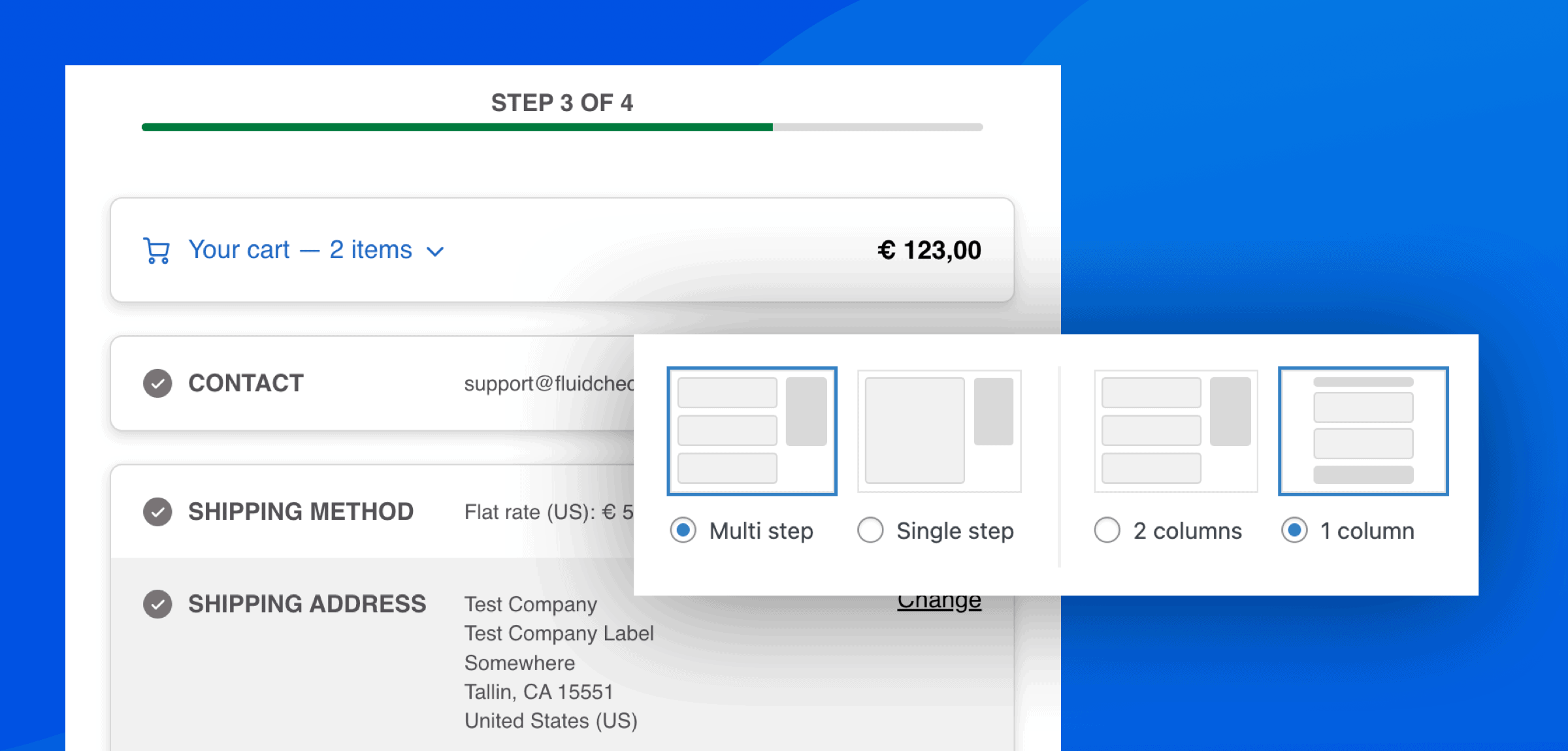Select the Single step layout preview thumbnail
Viewport: 1568px width, 751px height.
click(939, 430)
